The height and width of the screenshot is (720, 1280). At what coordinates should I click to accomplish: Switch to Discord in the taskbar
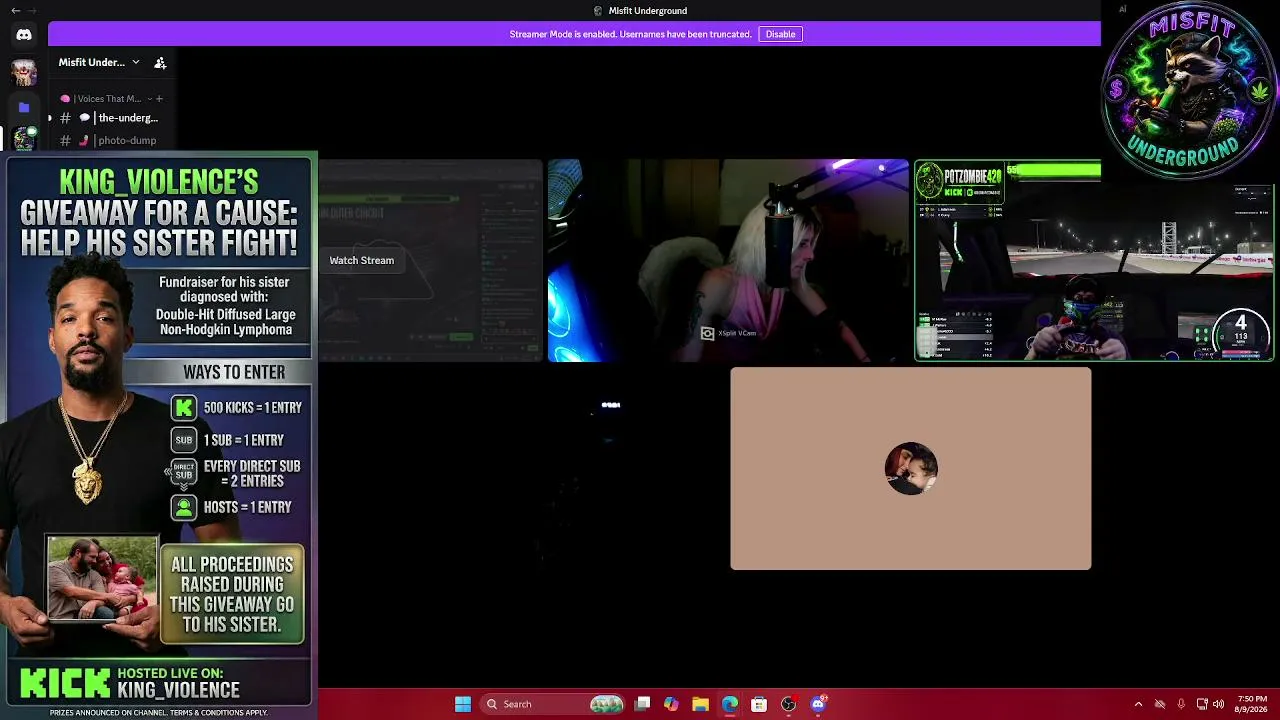click(x=818, y=704)
